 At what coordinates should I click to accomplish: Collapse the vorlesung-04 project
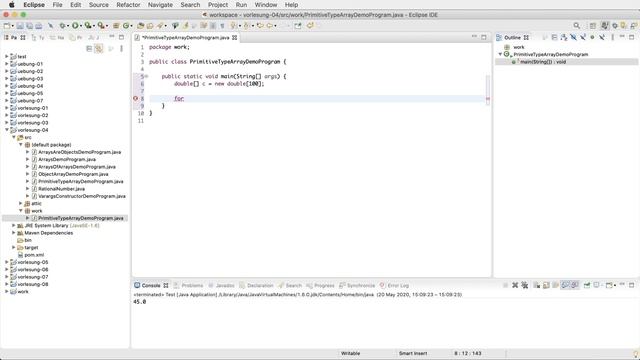point(7,130)
